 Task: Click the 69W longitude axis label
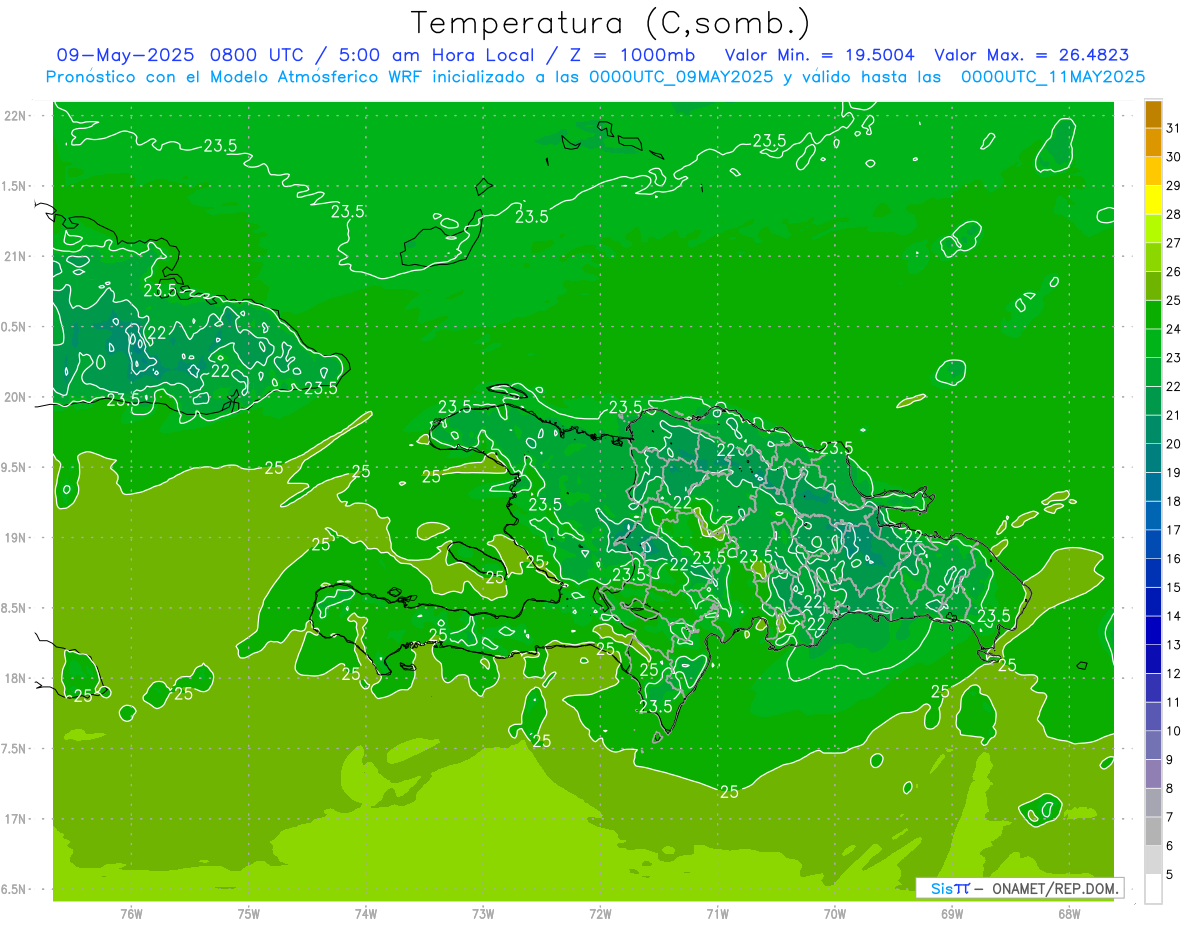point(952,914)
